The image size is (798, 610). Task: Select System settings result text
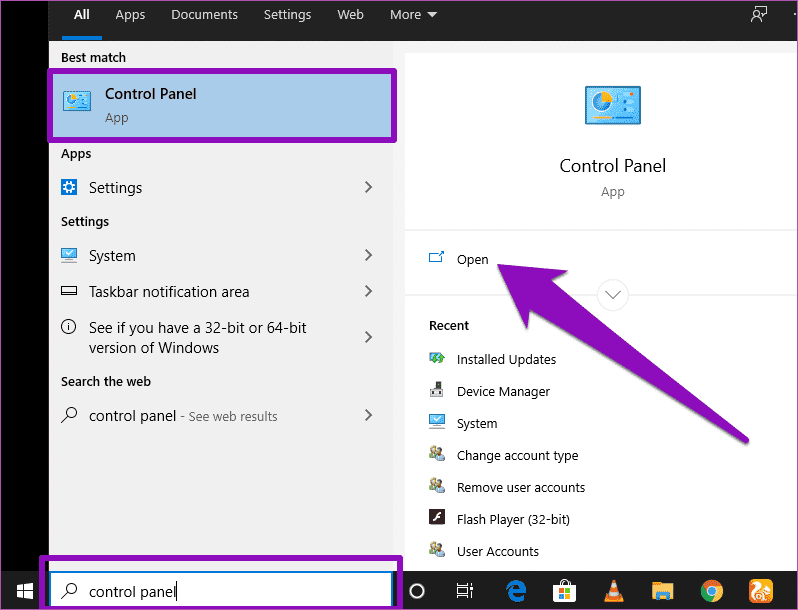click(112, 255)
